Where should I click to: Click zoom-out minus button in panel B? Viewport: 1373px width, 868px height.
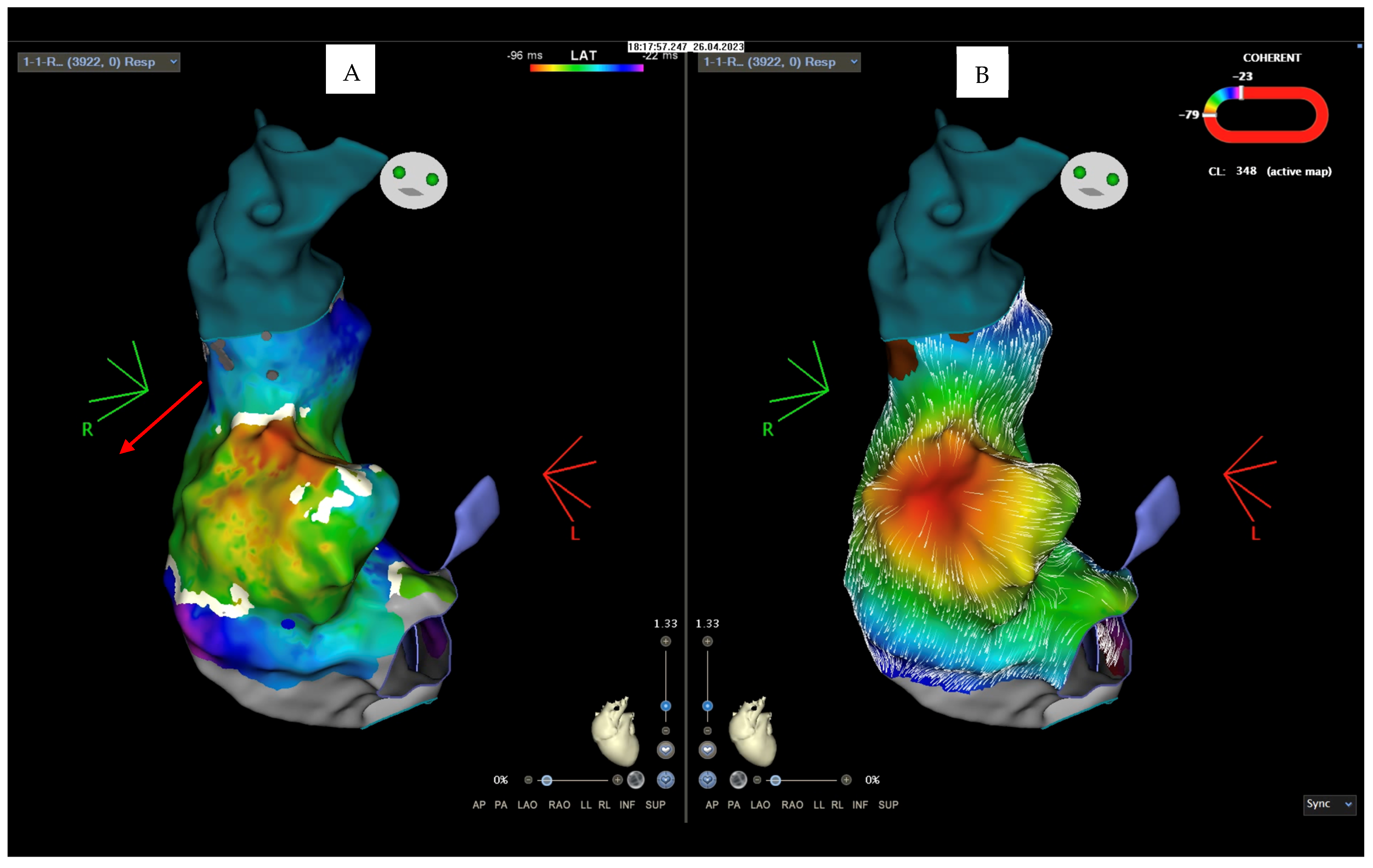[708, 731]
